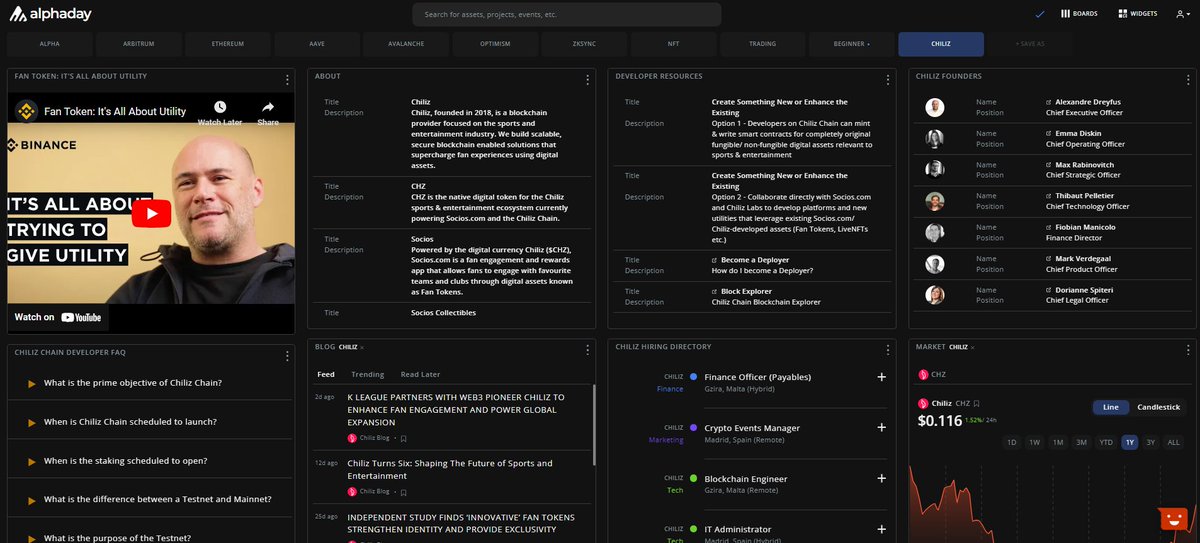Expand the Crypto Events Manager job
The image size is (1200, 543).
pos(881,427)
